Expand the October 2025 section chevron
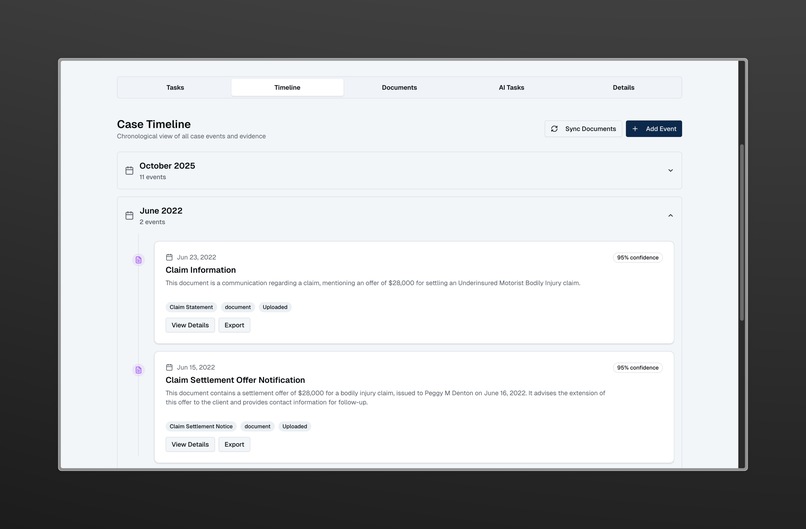The height and width of the screenshot is (529, 806). pos(670,170)
